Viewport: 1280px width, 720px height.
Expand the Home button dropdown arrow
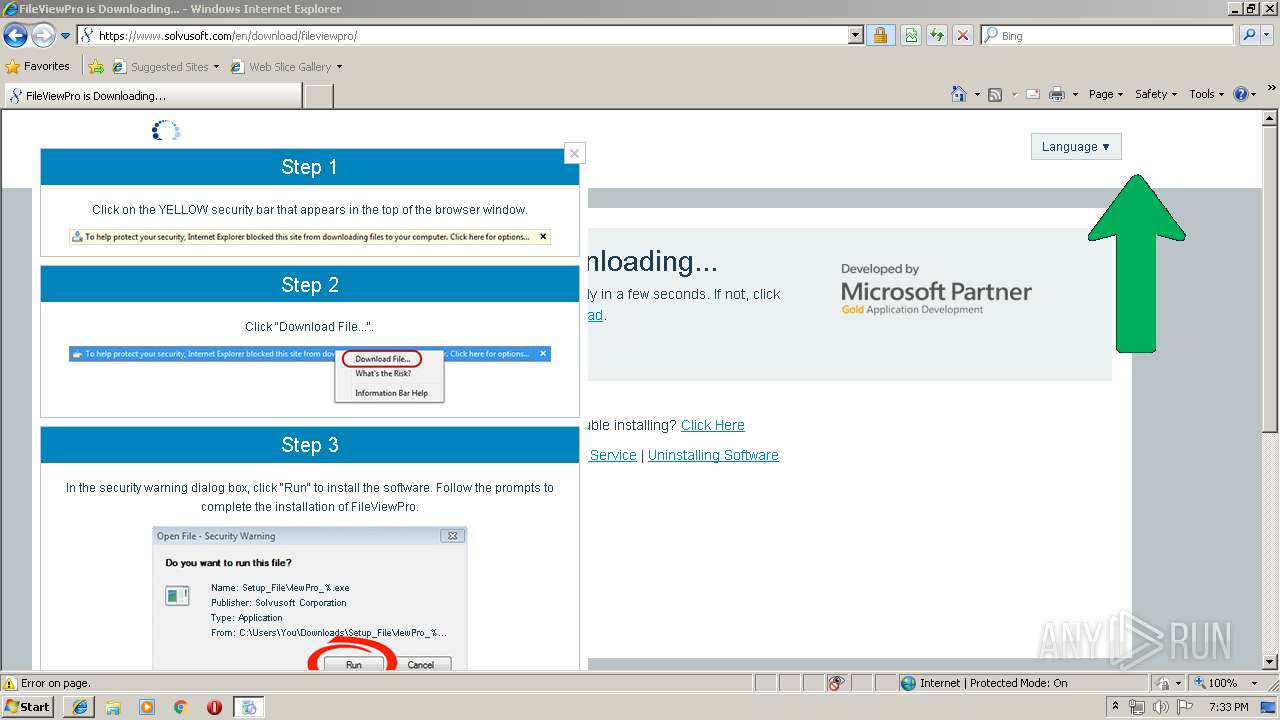tap(976, 94)
